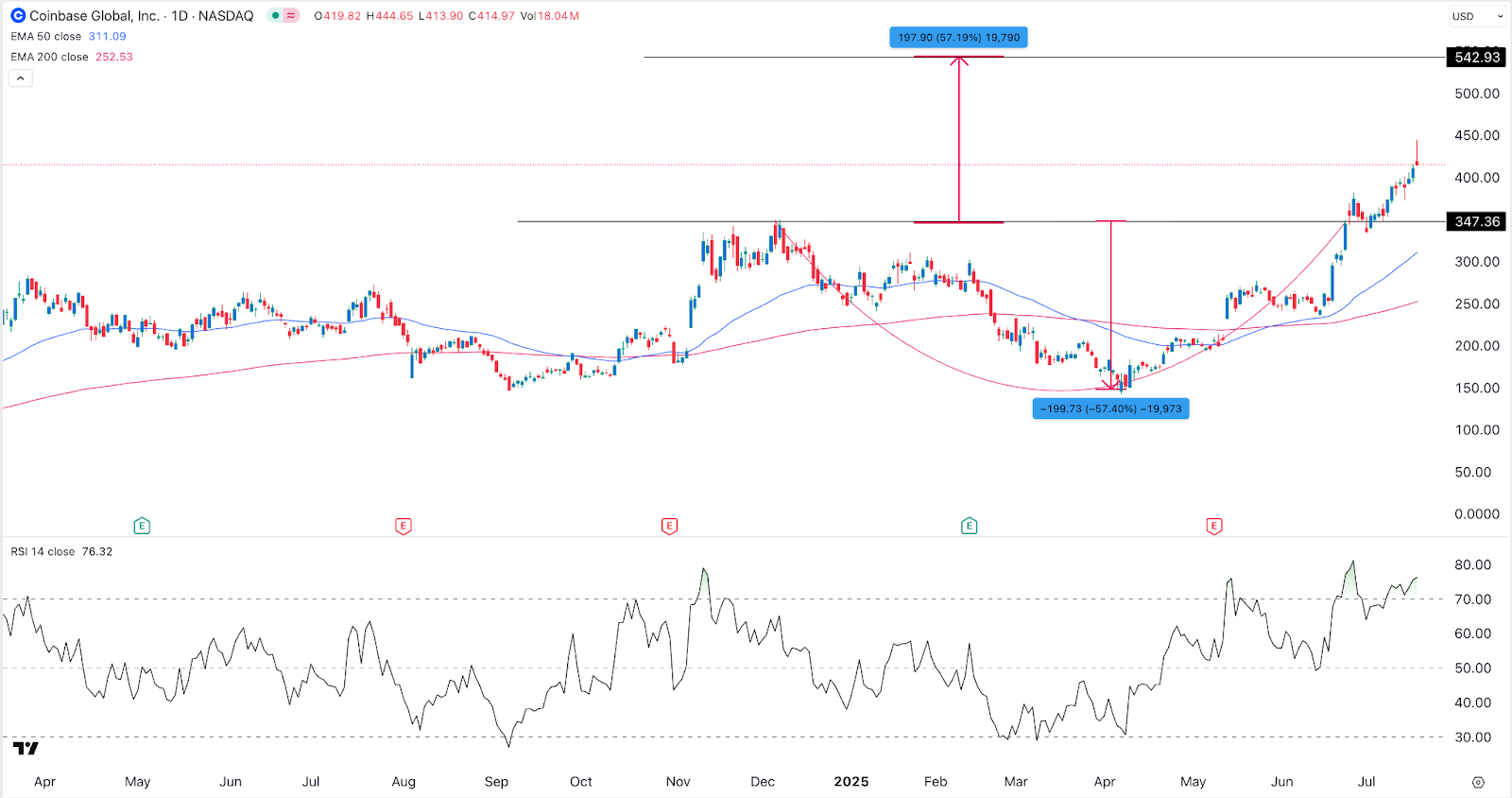Click the 100.00 price axis label
The height and width of the screenshot is (798, 1512).
[1477, 430]
